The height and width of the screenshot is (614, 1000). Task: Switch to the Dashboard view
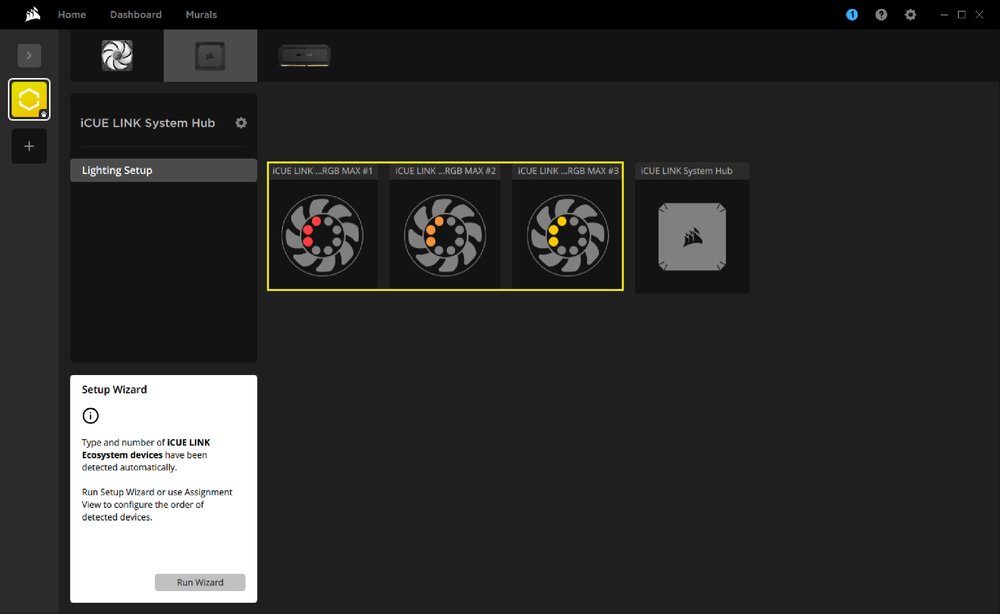coord(135,14)
